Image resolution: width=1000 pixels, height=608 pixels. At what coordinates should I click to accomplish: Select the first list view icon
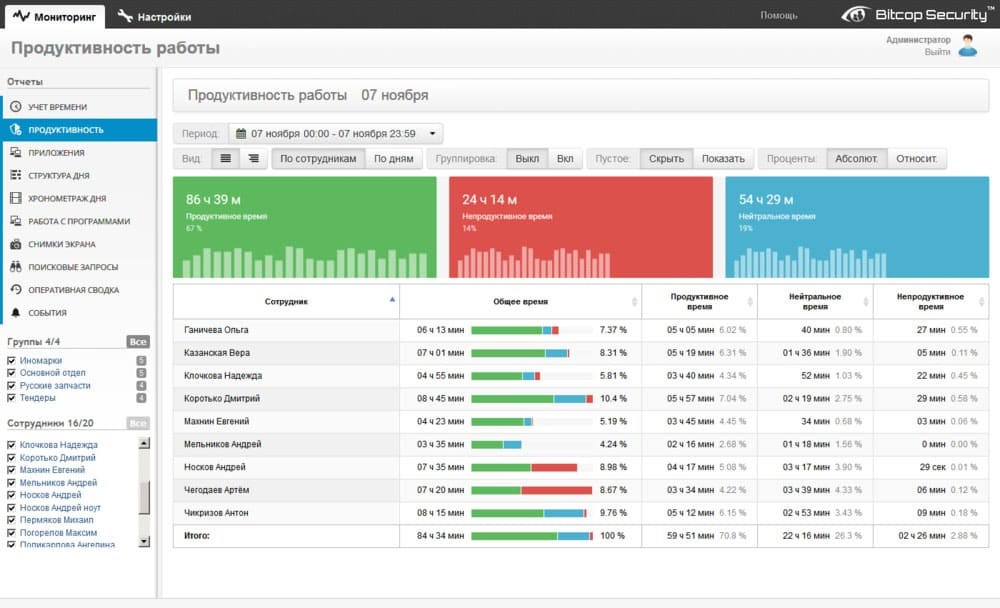tap(225, 158)
